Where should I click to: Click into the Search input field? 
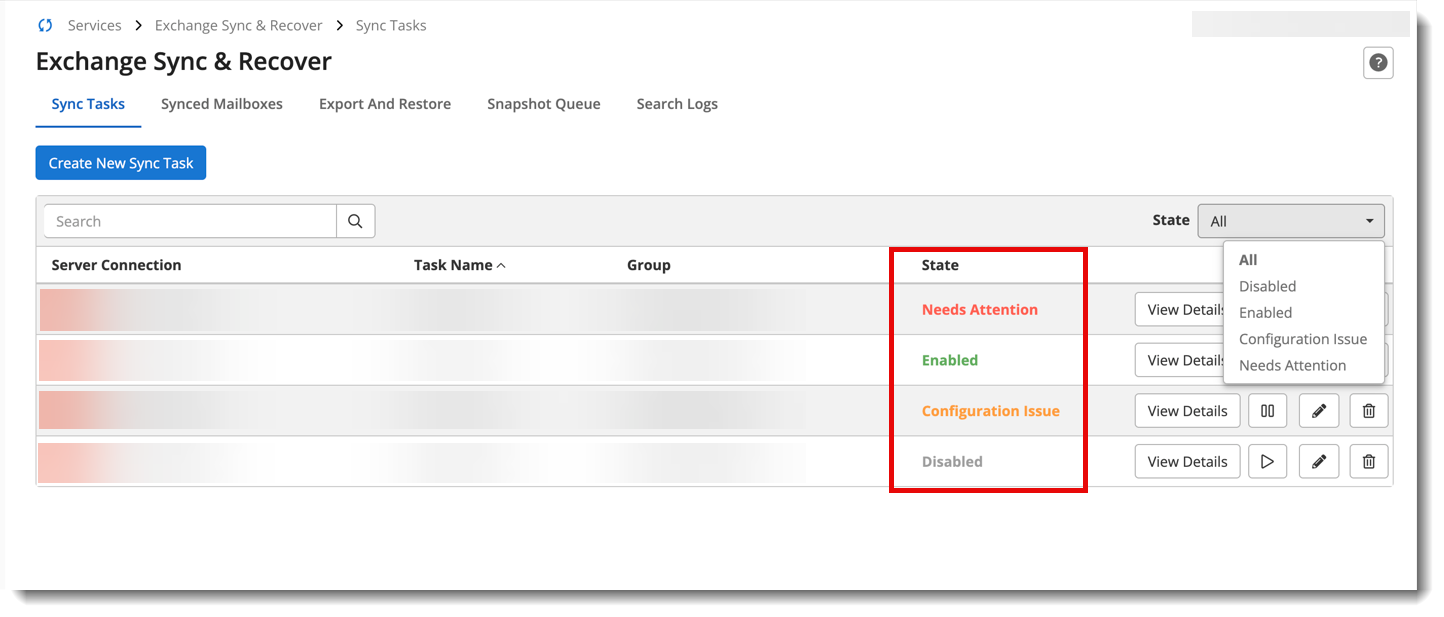(x=190, y=221)
